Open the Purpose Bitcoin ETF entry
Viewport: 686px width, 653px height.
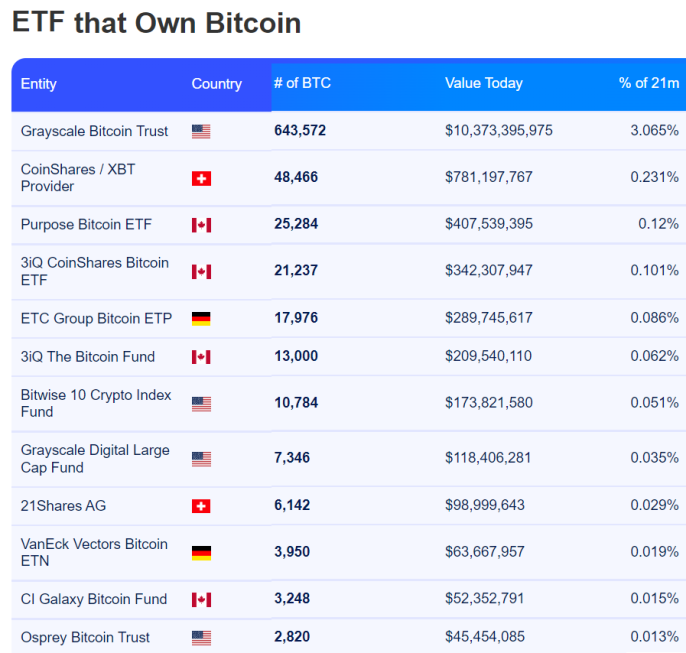coord(86,224)
